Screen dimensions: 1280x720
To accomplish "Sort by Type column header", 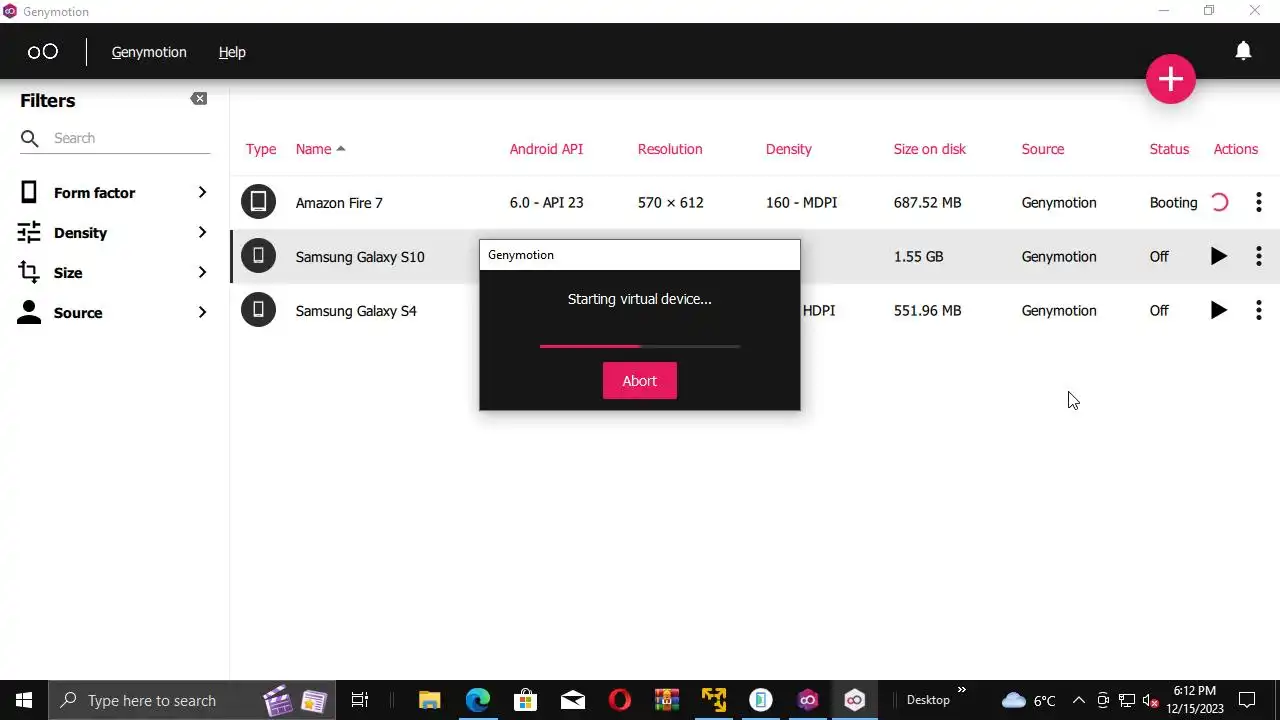I will (261, 149).
